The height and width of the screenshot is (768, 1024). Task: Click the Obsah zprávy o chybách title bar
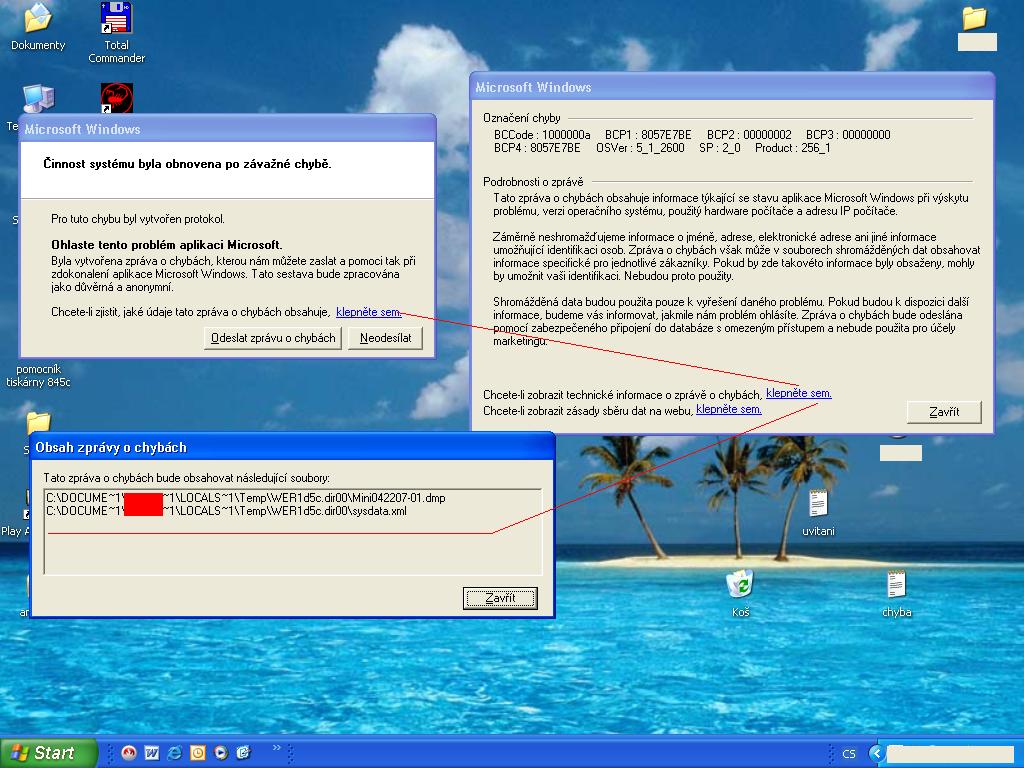292,447
